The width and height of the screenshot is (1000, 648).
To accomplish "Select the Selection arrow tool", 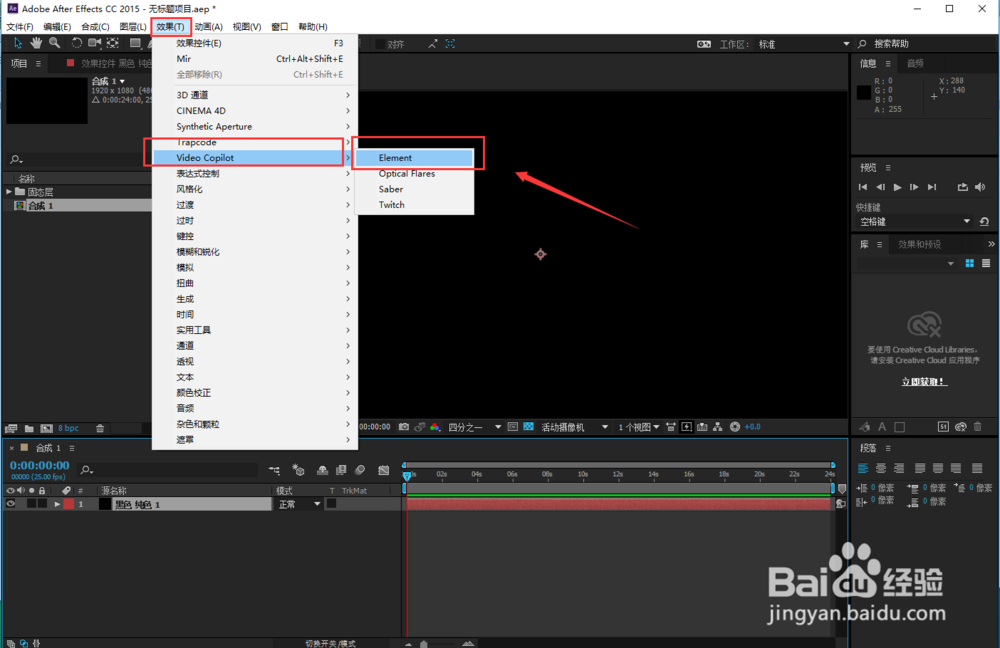I will pyautogui.click(x=18, y=43).
